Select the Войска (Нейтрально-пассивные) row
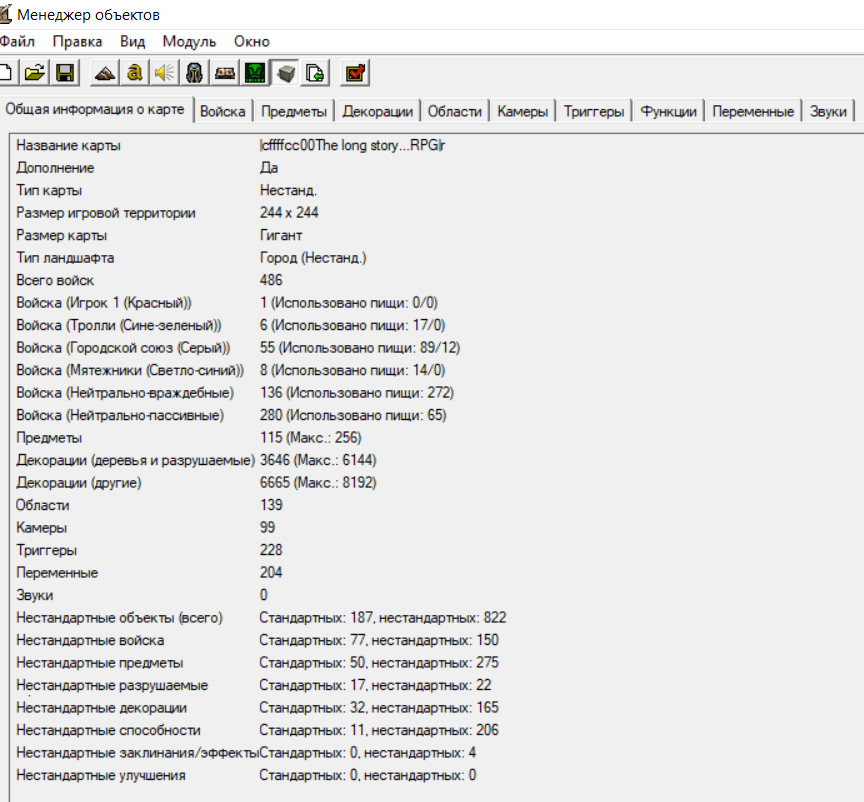864x802 pixels. (231, 415)
